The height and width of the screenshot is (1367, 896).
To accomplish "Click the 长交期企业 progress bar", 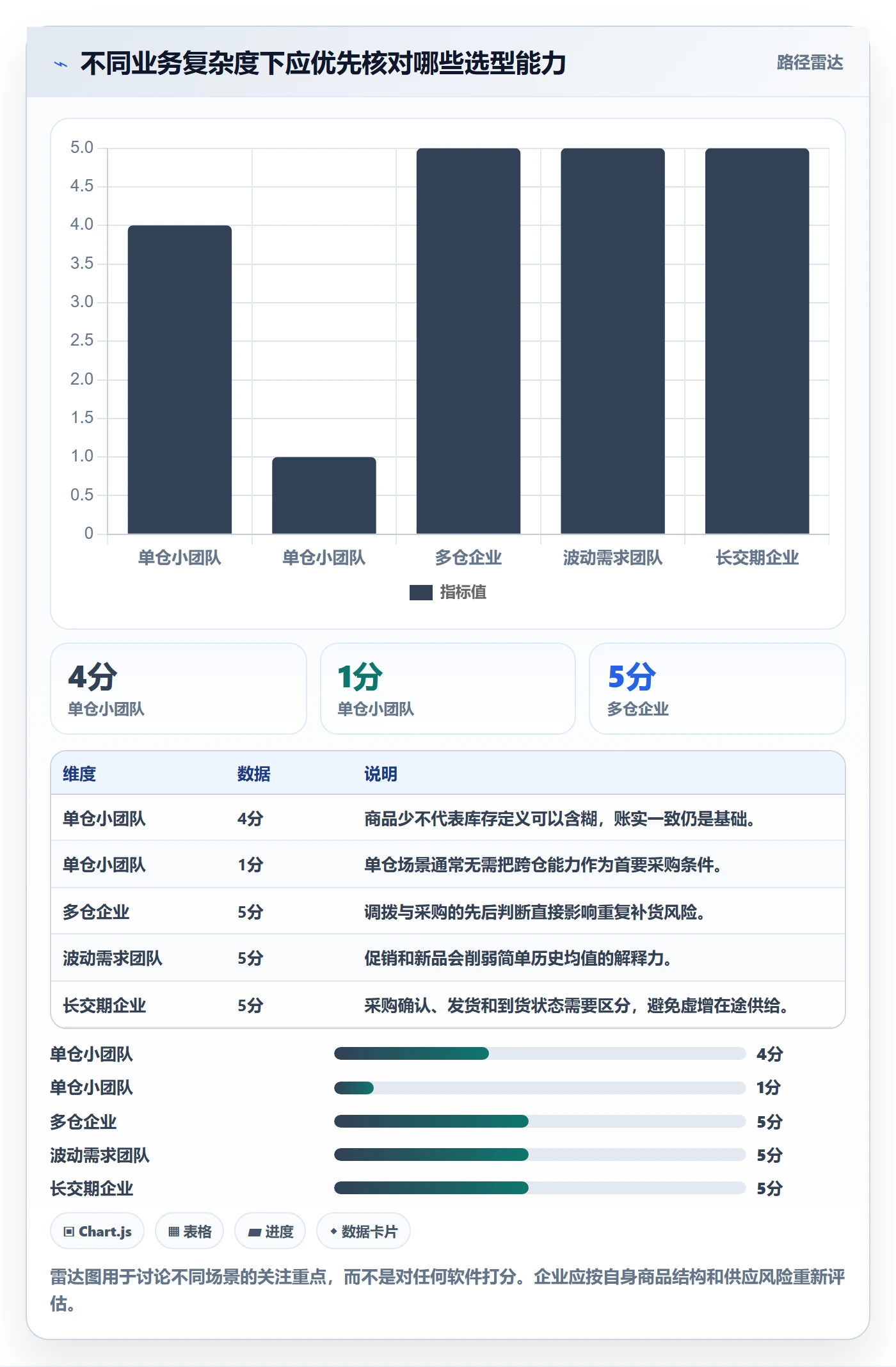I will pyautogui.click(x=540, y=1188).
